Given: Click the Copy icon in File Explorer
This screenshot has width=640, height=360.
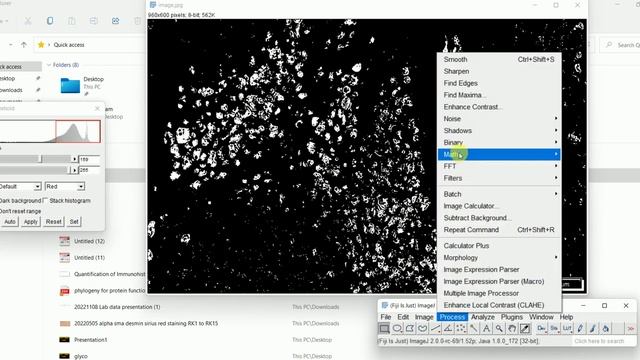Looking at the screenshot, I should pos(50,21).
